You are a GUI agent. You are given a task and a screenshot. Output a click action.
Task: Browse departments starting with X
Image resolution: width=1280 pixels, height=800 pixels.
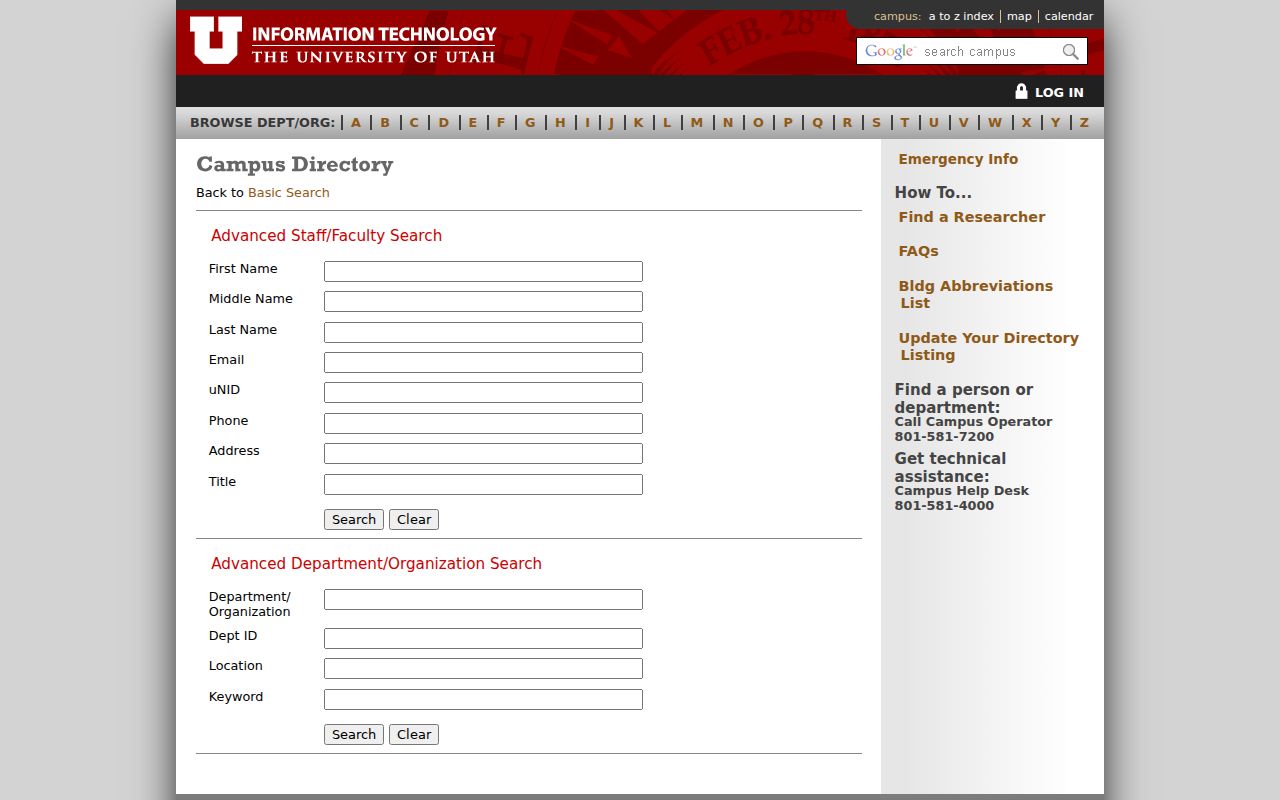click(1026, 123)
